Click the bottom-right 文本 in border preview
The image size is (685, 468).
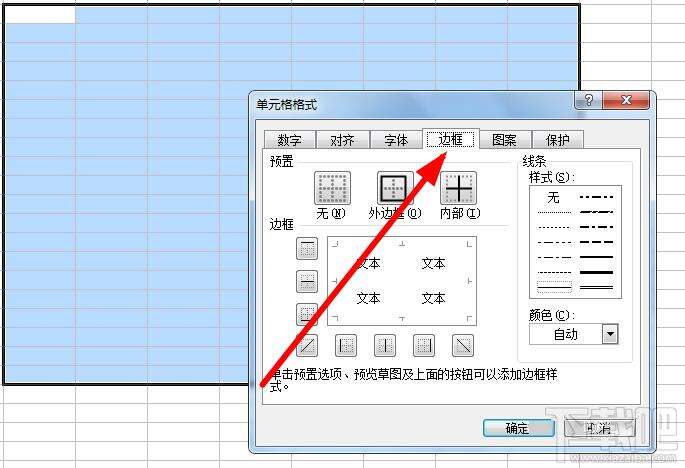point(433,298)
